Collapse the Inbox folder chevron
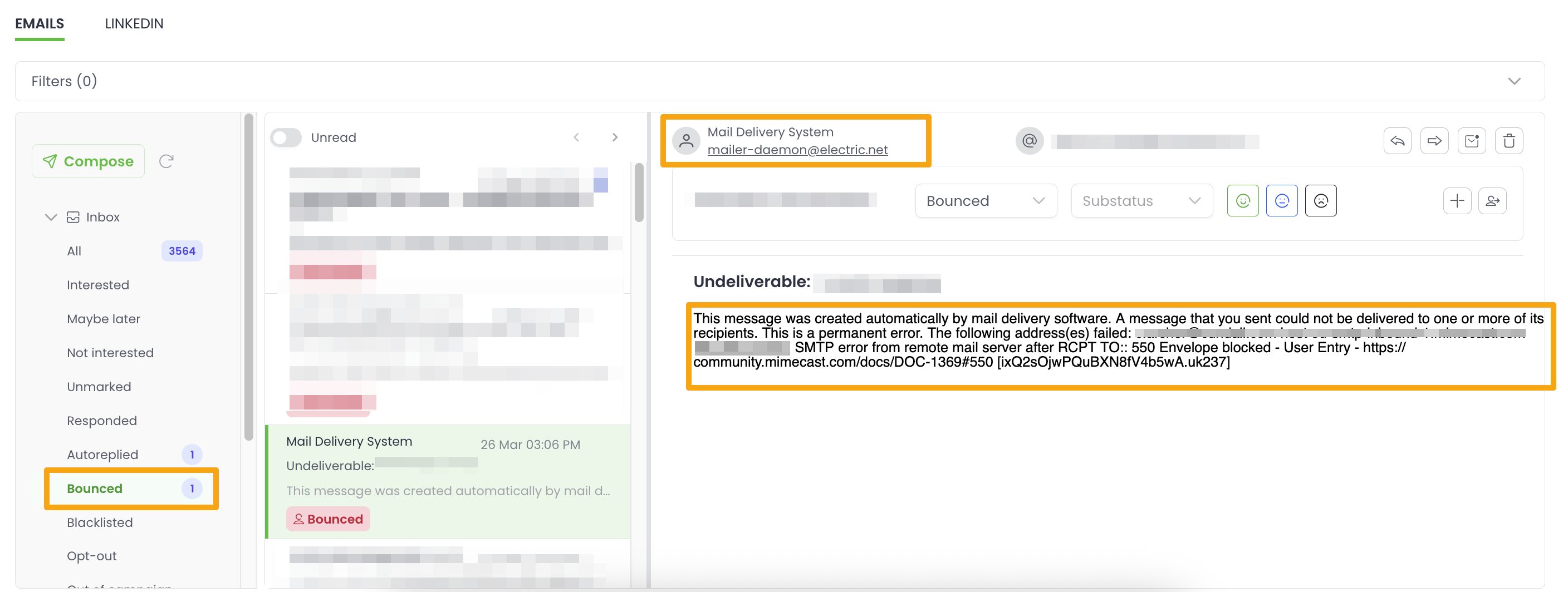 click(51, 216)
